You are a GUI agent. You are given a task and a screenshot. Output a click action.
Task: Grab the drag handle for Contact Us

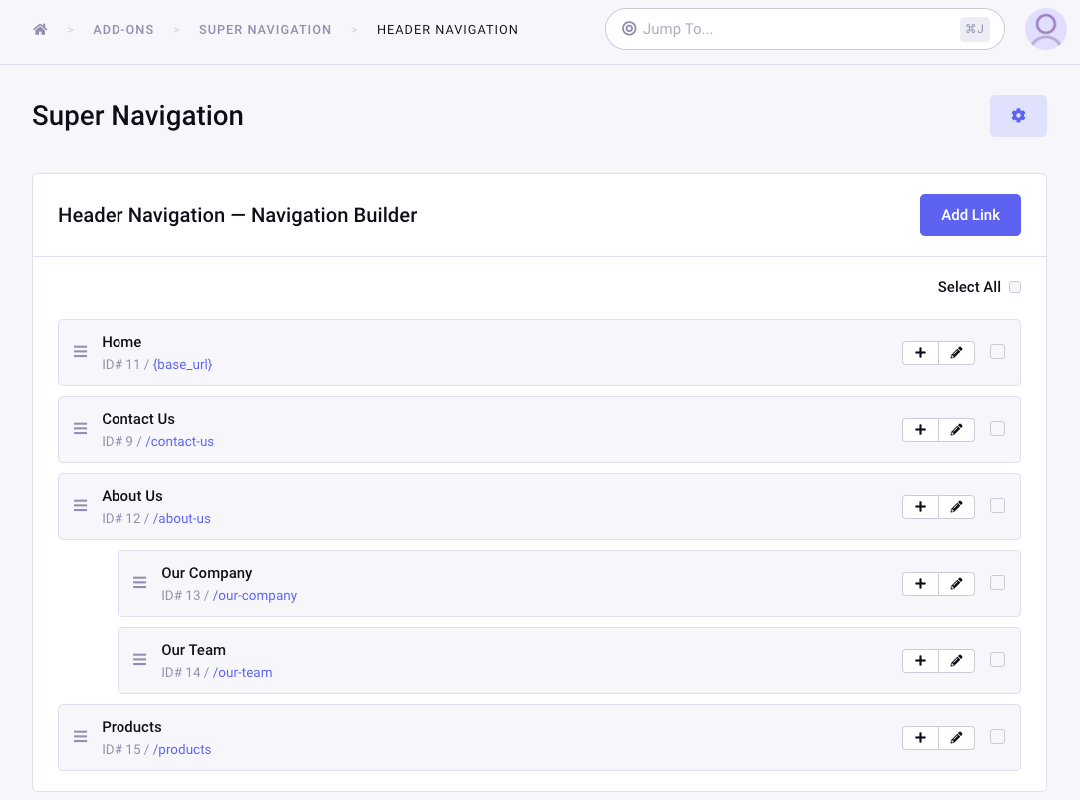[x=81, y=429]
